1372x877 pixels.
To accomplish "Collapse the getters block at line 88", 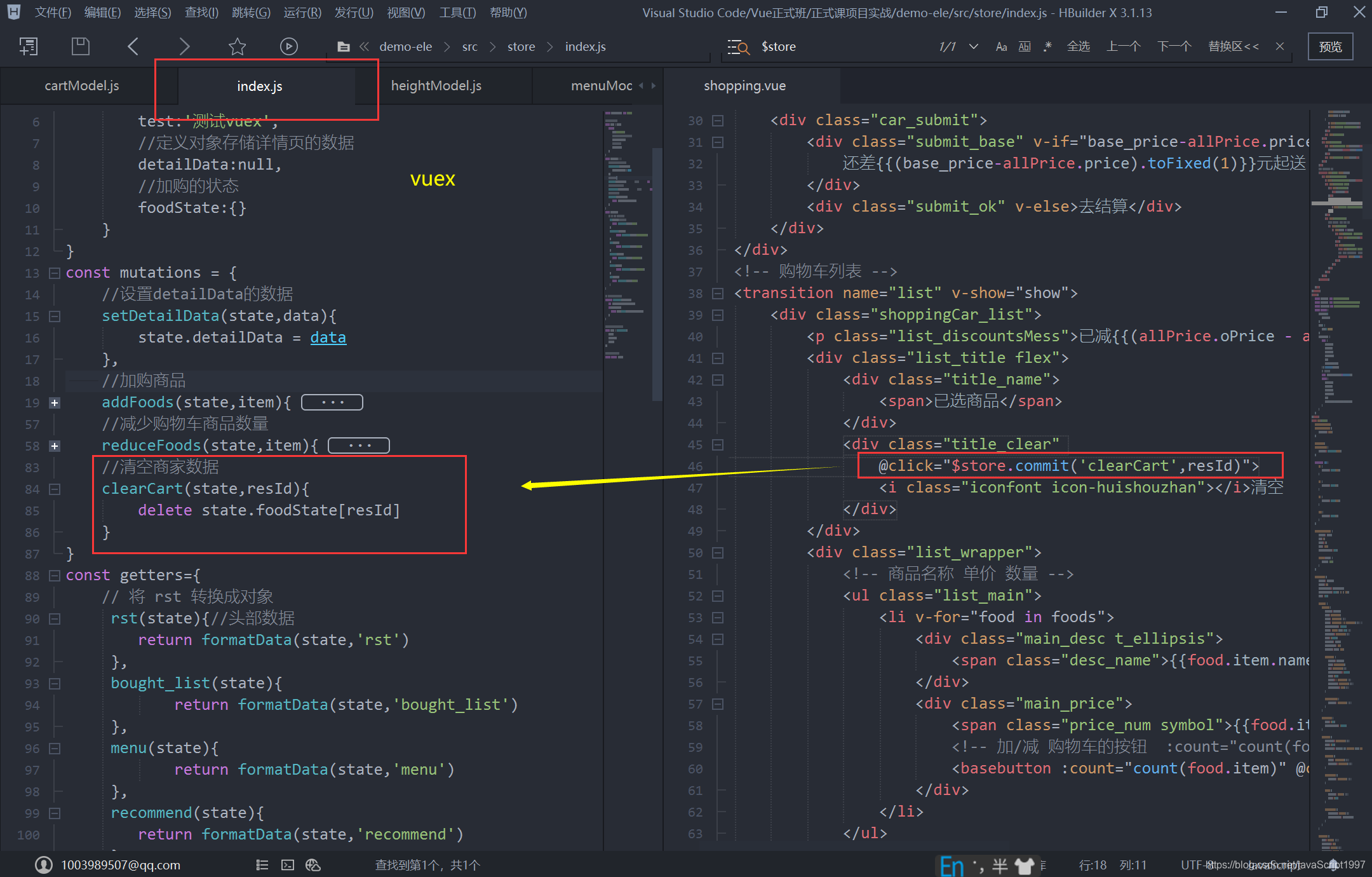I will [55, 576].
